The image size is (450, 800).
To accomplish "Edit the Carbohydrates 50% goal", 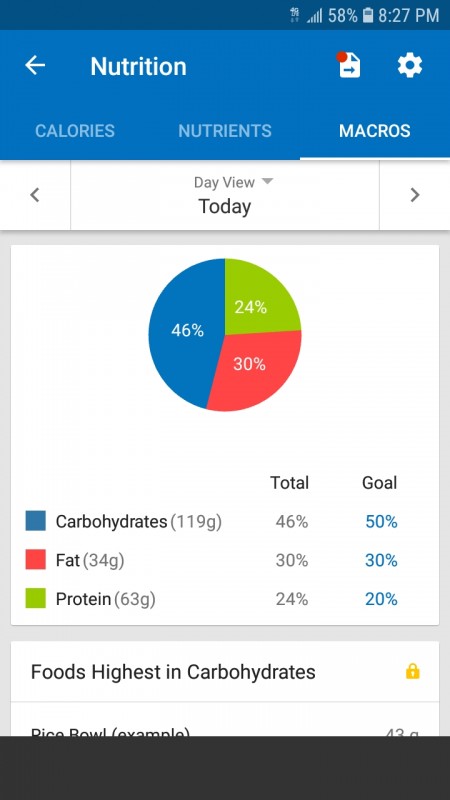I will pyautogui.click(x=381, y=521).
